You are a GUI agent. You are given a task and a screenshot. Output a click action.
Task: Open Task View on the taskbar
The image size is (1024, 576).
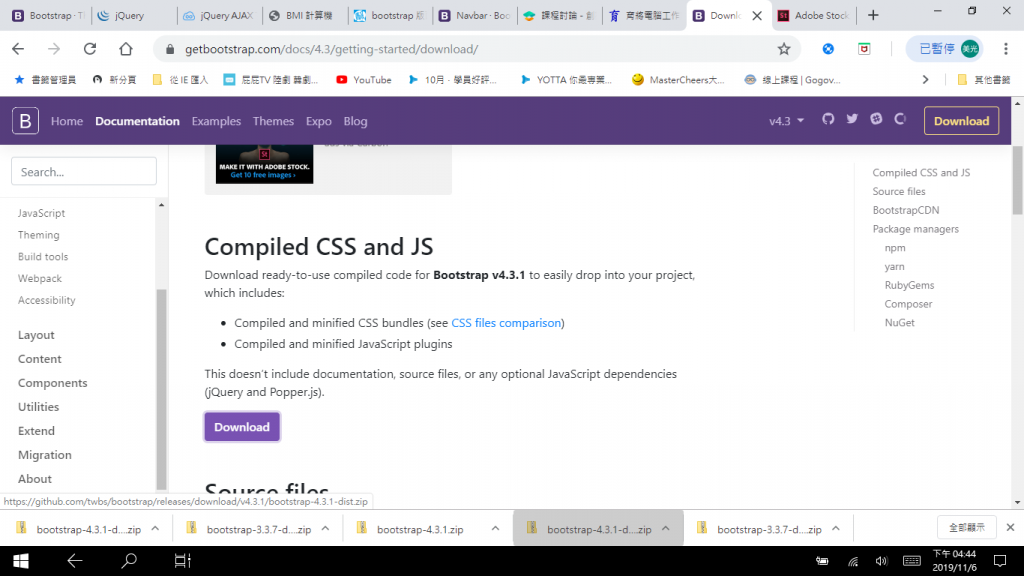pos(182,561)
